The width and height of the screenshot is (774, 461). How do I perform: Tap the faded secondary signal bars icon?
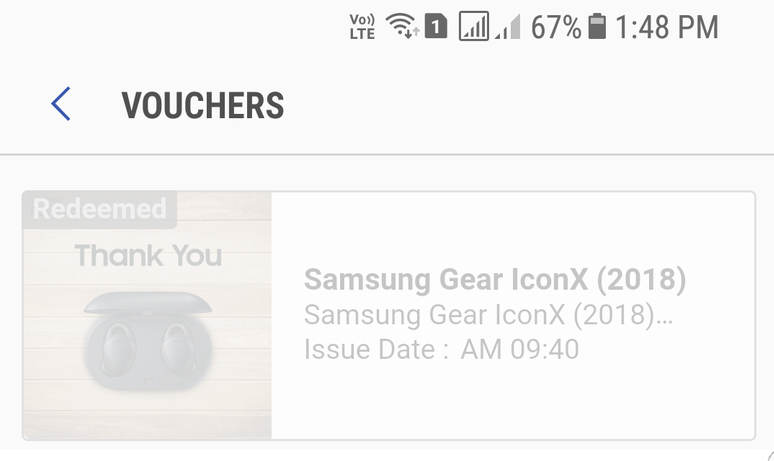coord(508,27)
